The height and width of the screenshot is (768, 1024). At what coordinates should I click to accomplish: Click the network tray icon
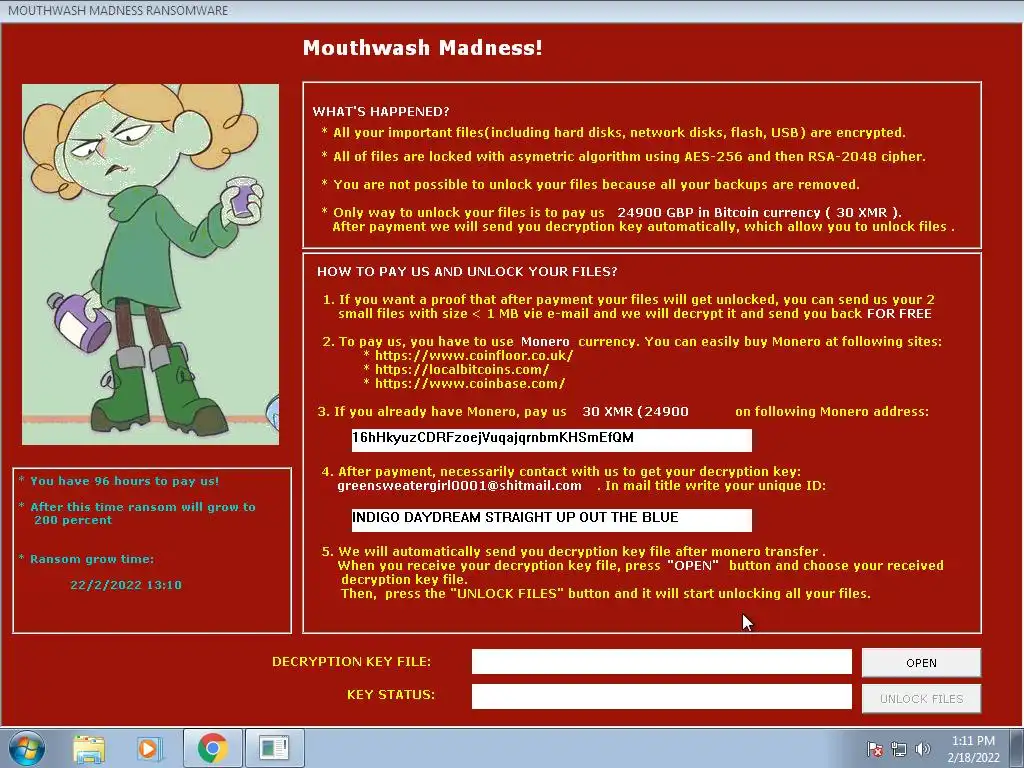(899, 749)
